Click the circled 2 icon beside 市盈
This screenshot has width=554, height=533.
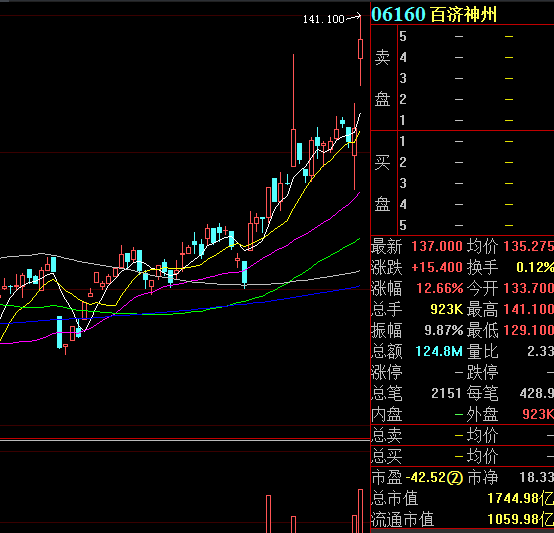click(x=455, y=478)
